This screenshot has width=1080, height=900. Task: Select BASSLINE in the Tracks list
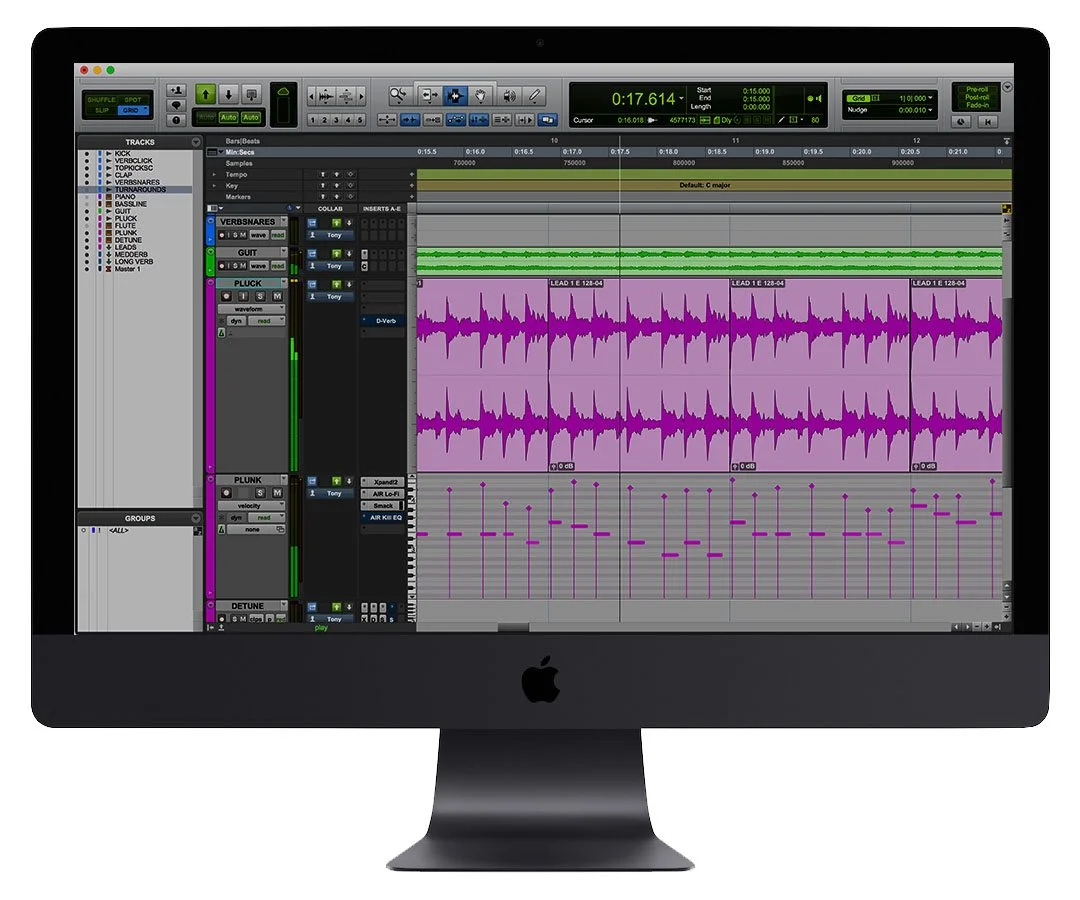tap(130, 204)
